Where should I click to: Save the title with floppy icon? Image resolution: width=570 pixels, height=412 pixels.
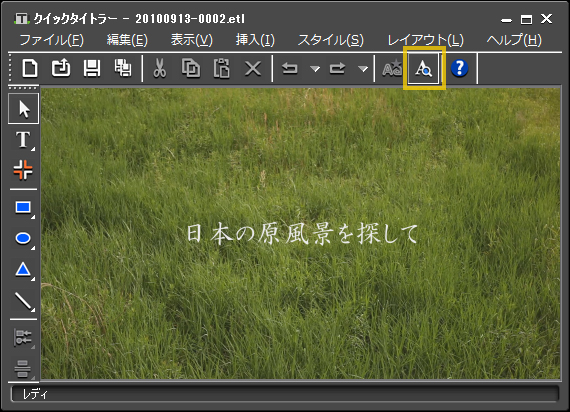point(92,68)
